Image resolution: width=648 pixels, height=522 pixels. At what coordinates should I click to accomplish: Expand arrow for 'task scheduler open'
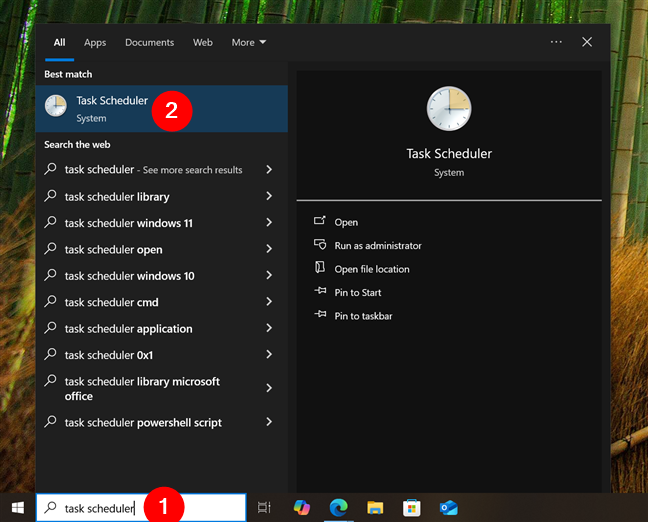click(x=269, y=249)
